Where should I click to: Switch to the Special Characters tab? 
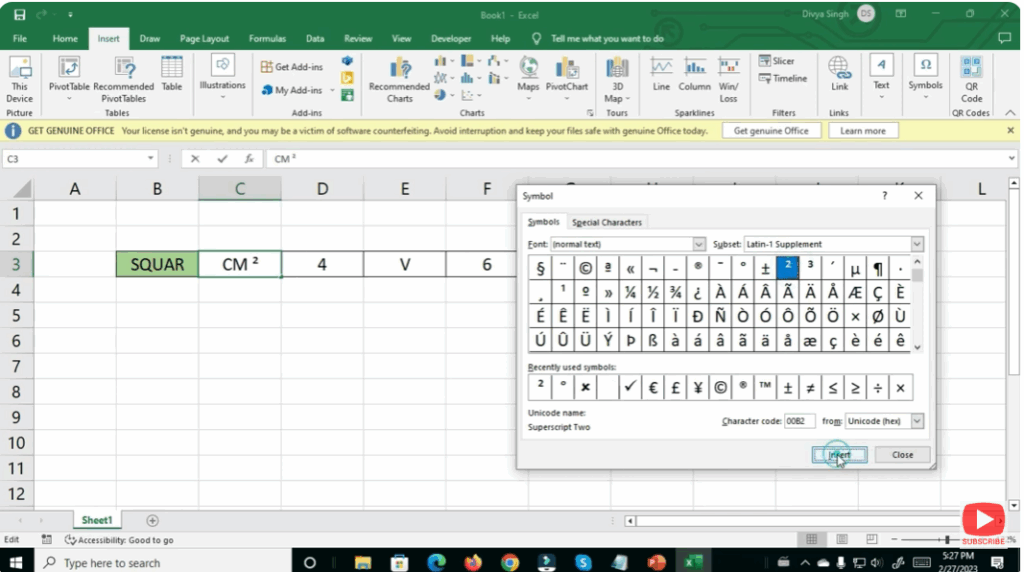(x=607, y=222)
